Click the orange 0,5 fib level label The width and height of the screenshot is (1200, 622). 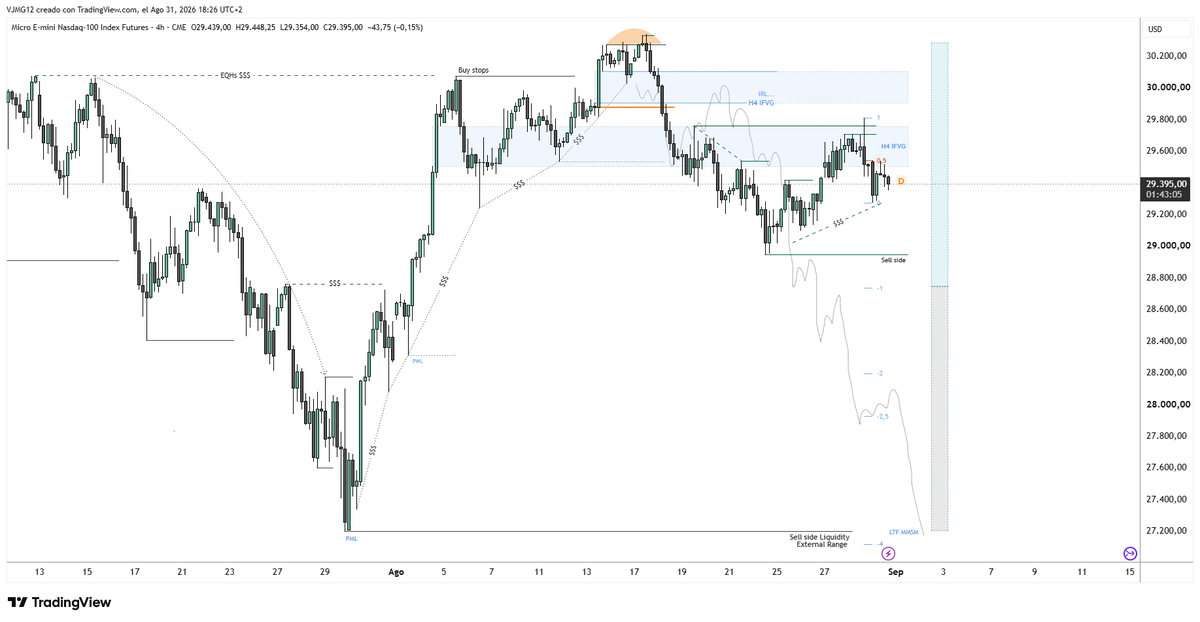coord(881,161)
